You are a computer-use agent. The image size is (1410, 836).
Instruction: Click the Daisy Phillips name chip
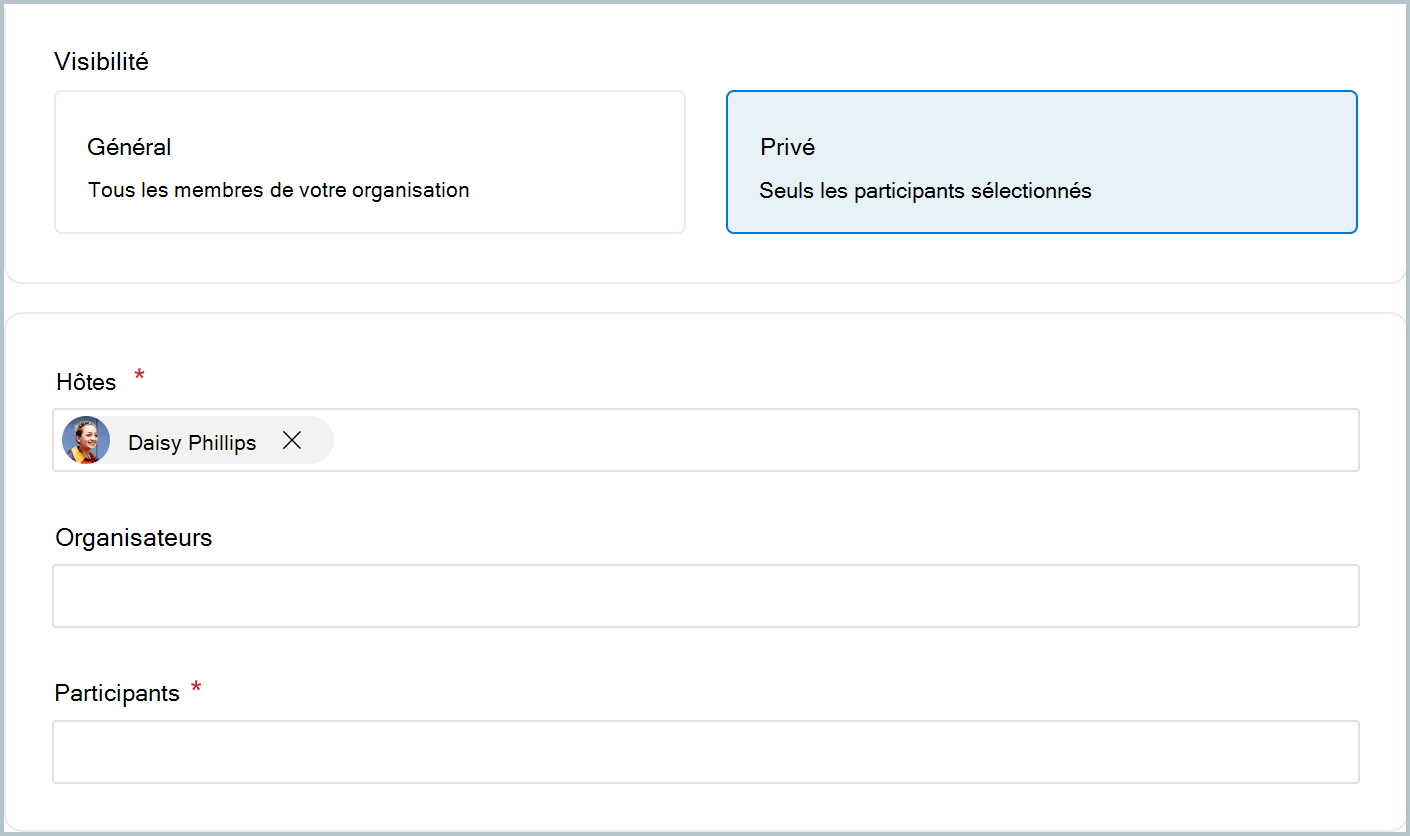pyautogui.click(x=196, y=441)
